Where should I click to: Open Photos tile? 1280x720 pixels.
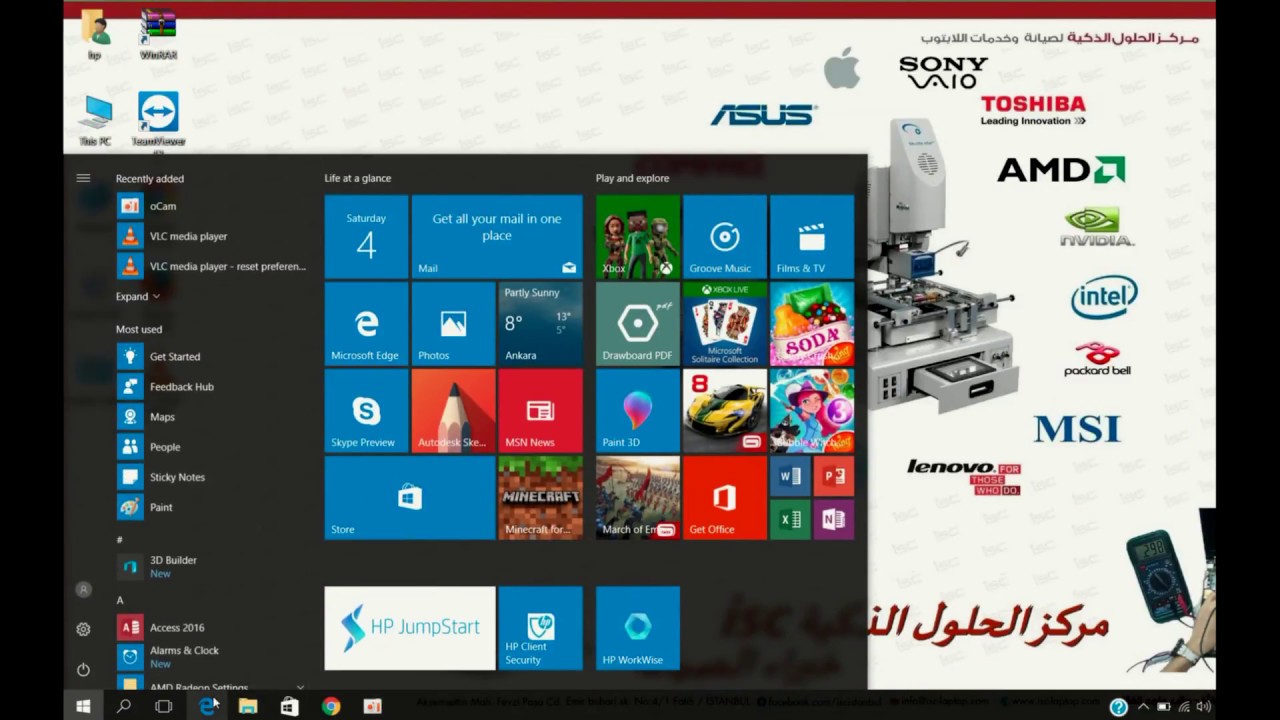(x=453, y=323)
